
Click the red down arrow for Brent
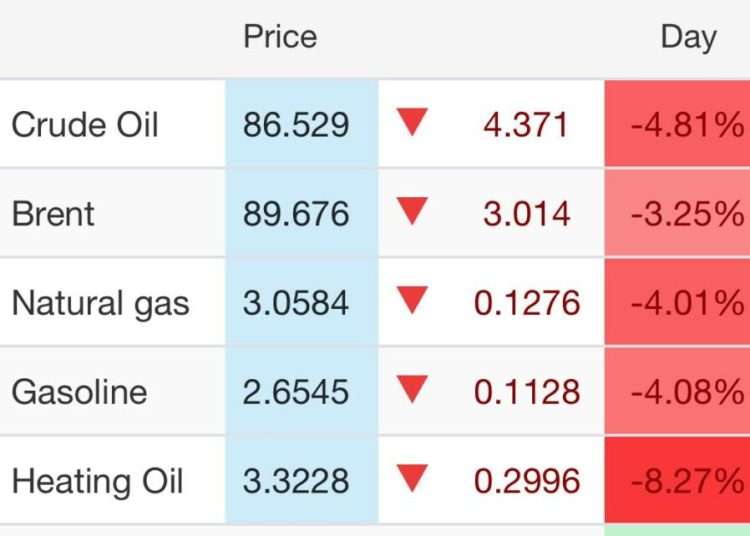[x=412, y=211]
